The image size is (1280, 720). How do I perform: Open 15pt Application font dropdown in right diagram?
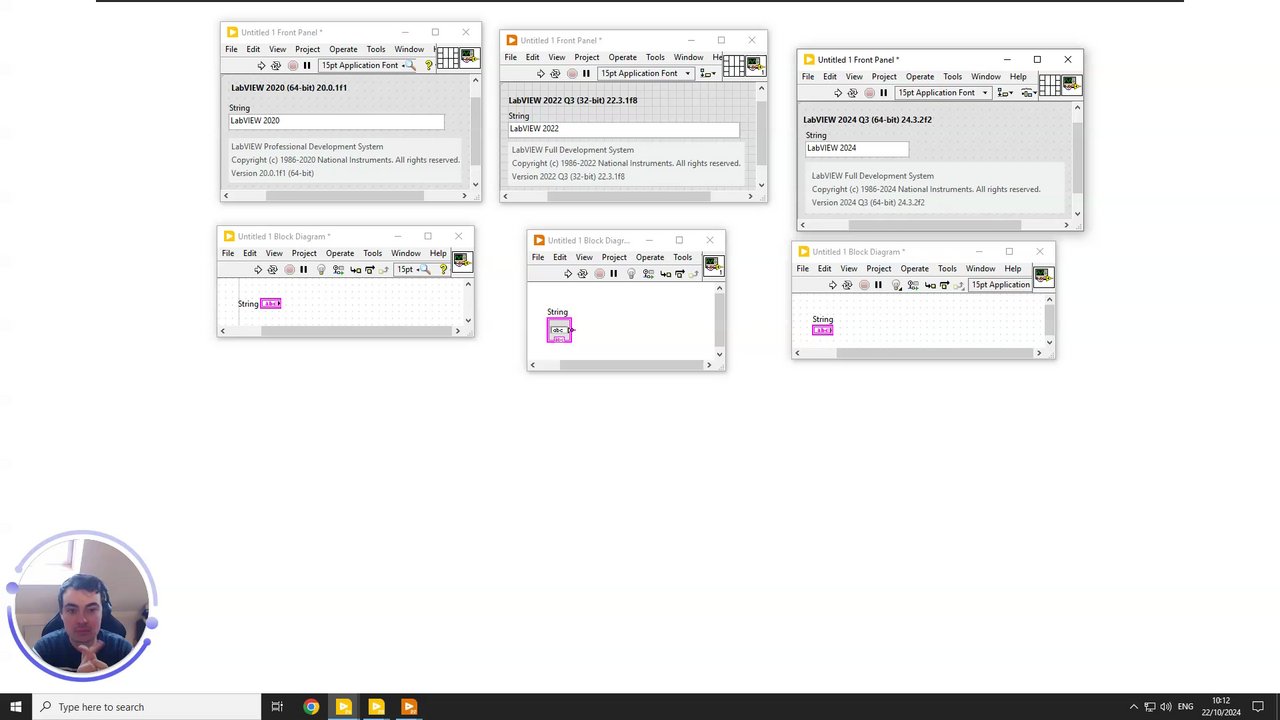coord(1000,285)
